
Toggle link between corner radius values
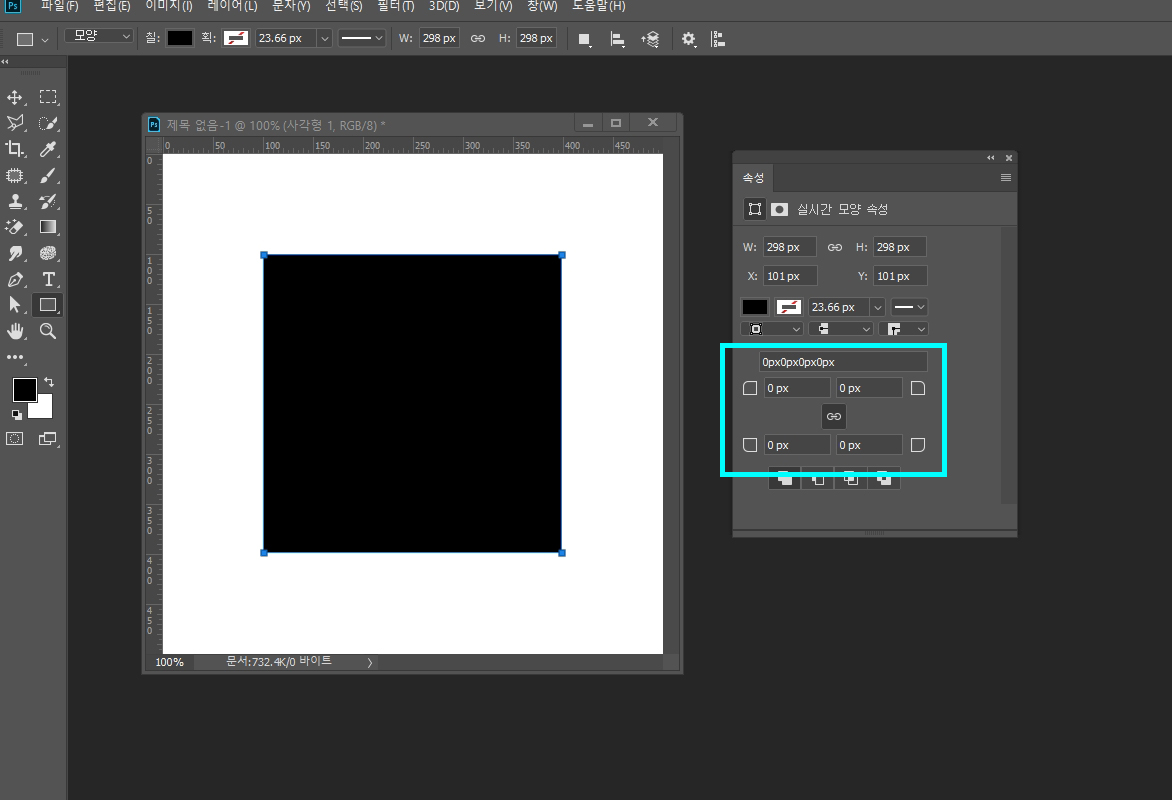pos(833,416)
